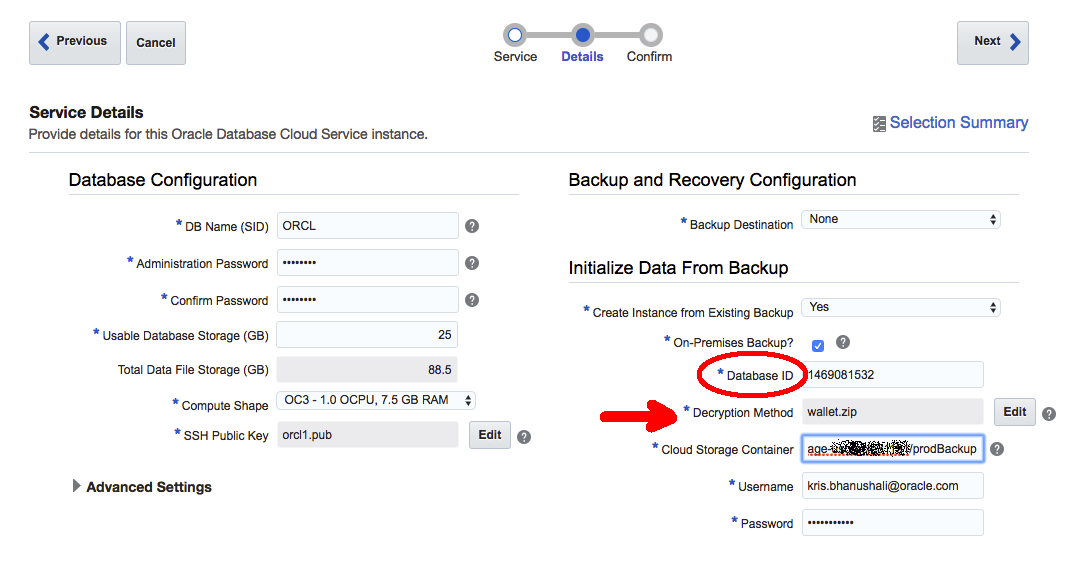This screenshot has height=575, width=1089.
Task: Expand the Advanced Settings section
Action: pos(77,486)
